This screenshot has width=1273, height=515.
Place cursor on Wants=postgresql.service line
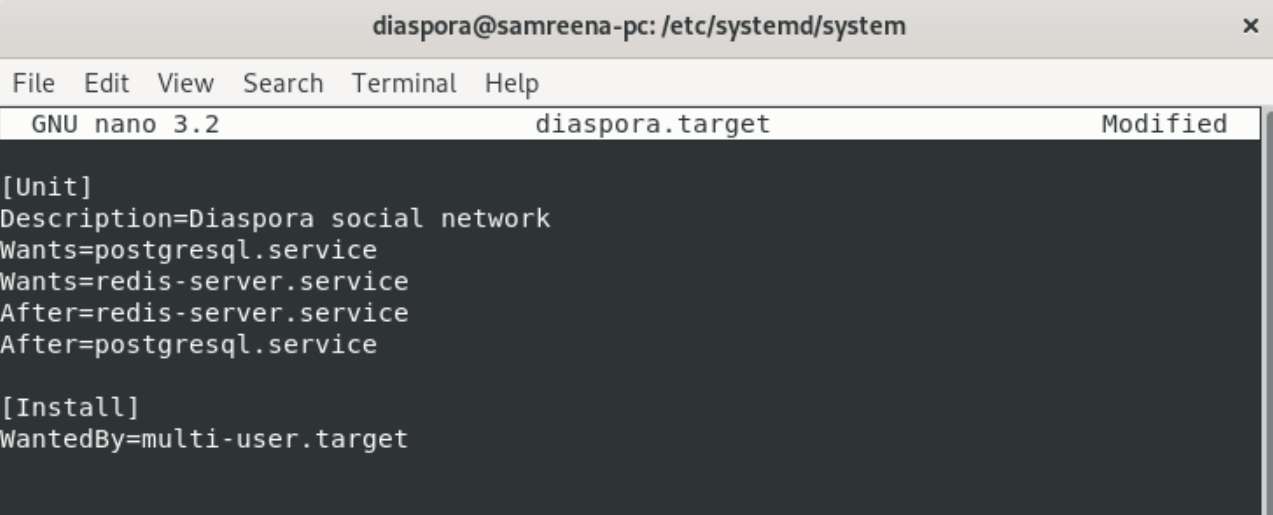tap(189, 250)
